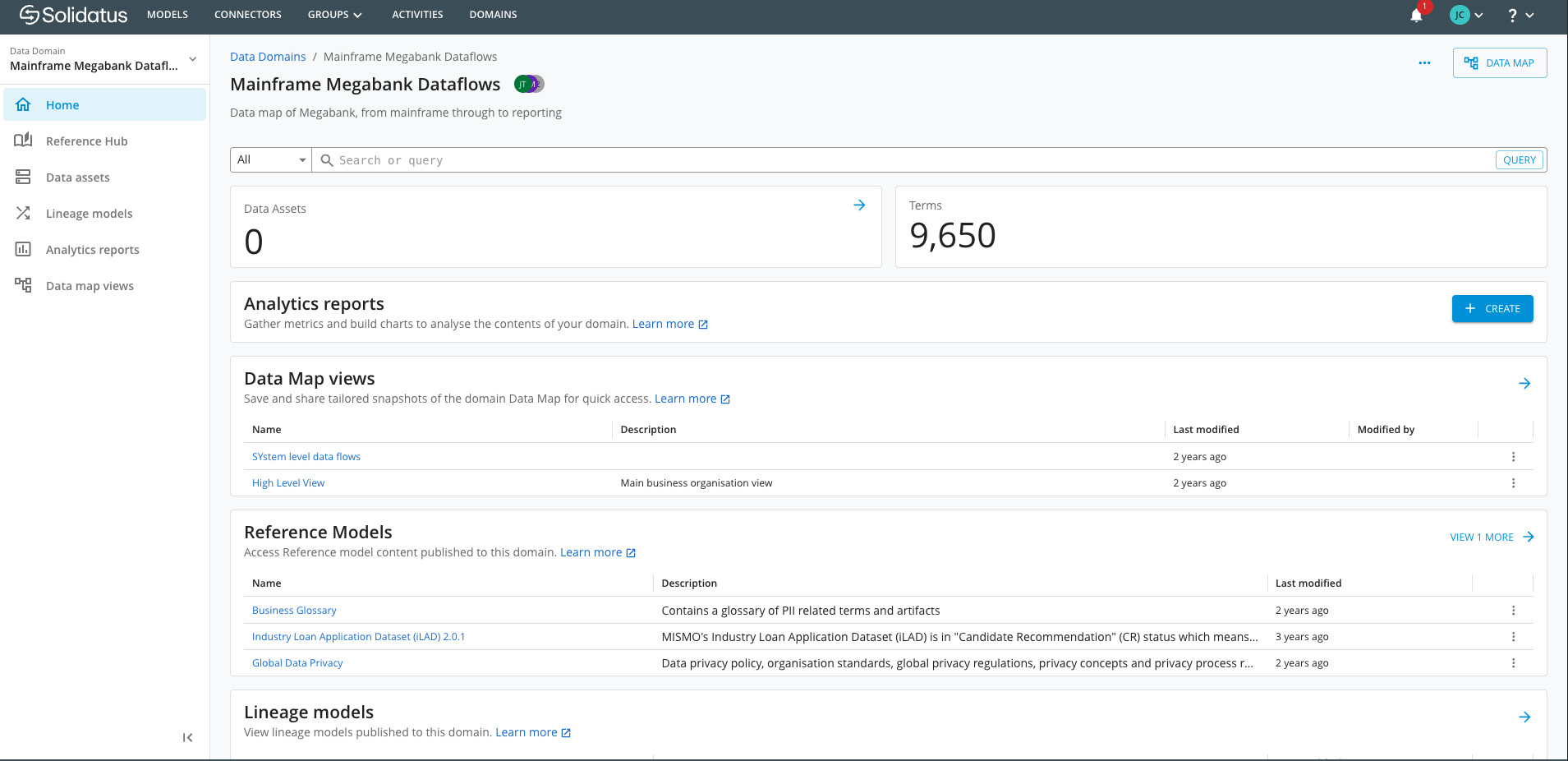Image resolution: width=1568 pixels, height=761 pixels.
Task: Follow the Data Domains breadcrumb link
Action: pos(268,57)
